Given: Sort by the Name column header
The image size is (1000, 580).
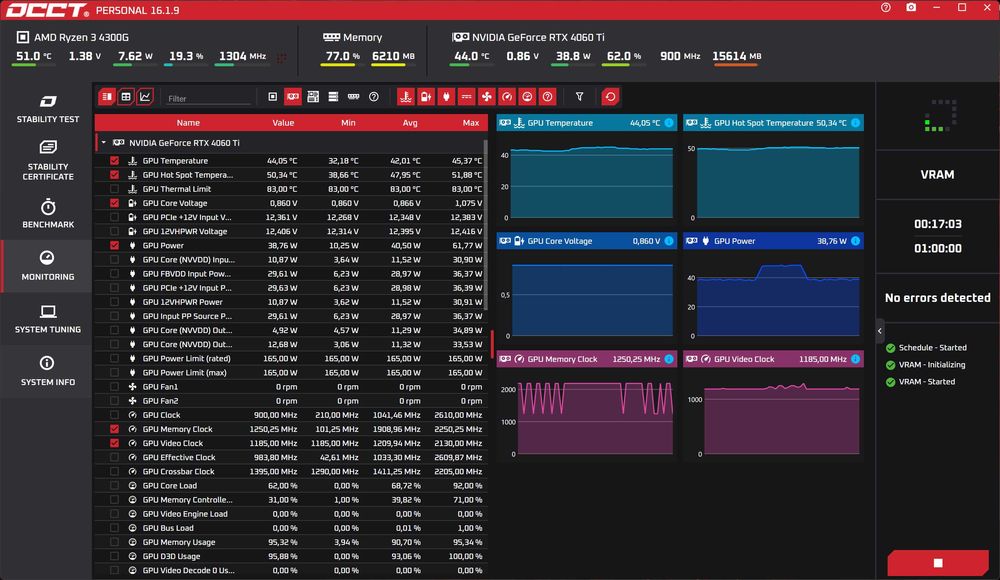Looking at the screenshot, I should click(188, 123).
